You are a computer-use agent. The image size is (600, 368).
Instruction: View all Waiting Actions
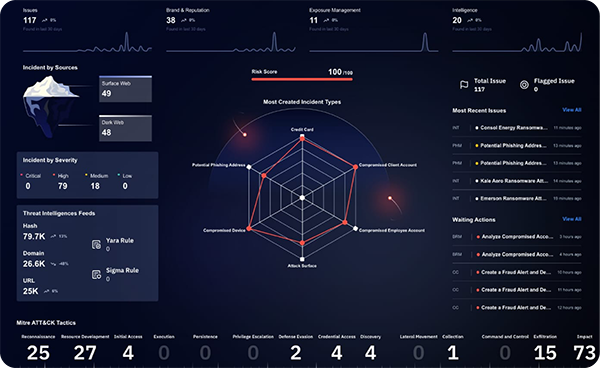572,219
